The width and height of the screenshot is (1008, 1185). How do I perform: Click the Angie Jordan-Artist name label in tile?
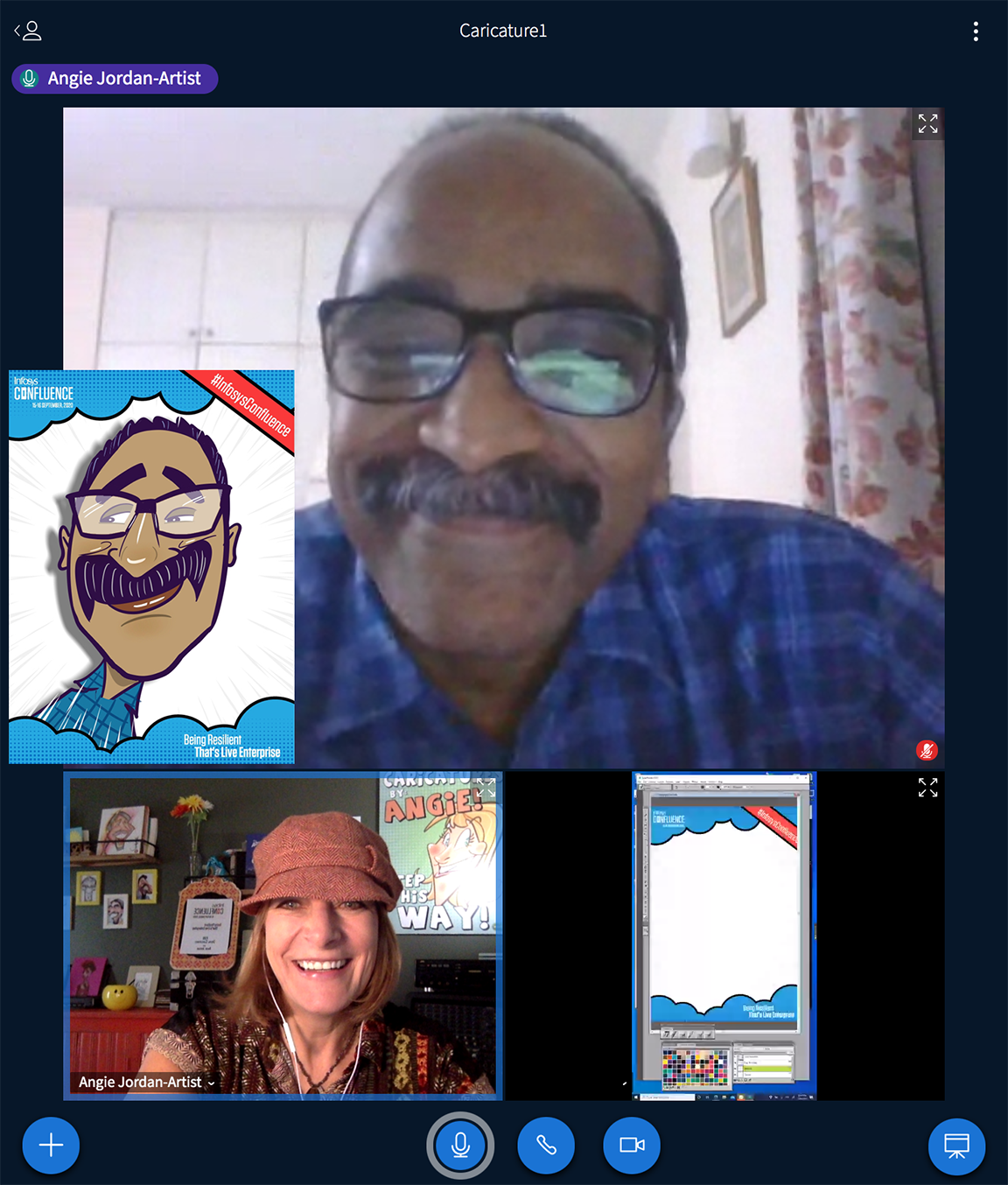pos(140,1083)
